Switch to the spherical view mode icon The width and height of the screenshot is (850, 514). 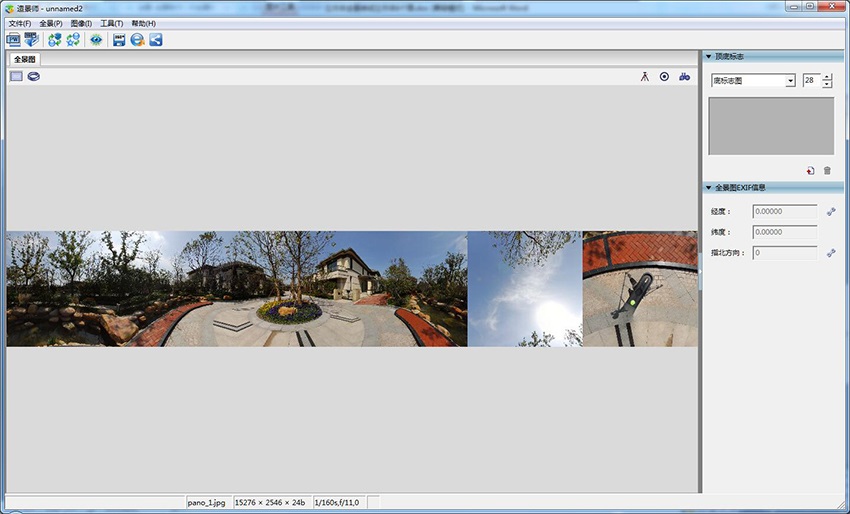point(33,76)
